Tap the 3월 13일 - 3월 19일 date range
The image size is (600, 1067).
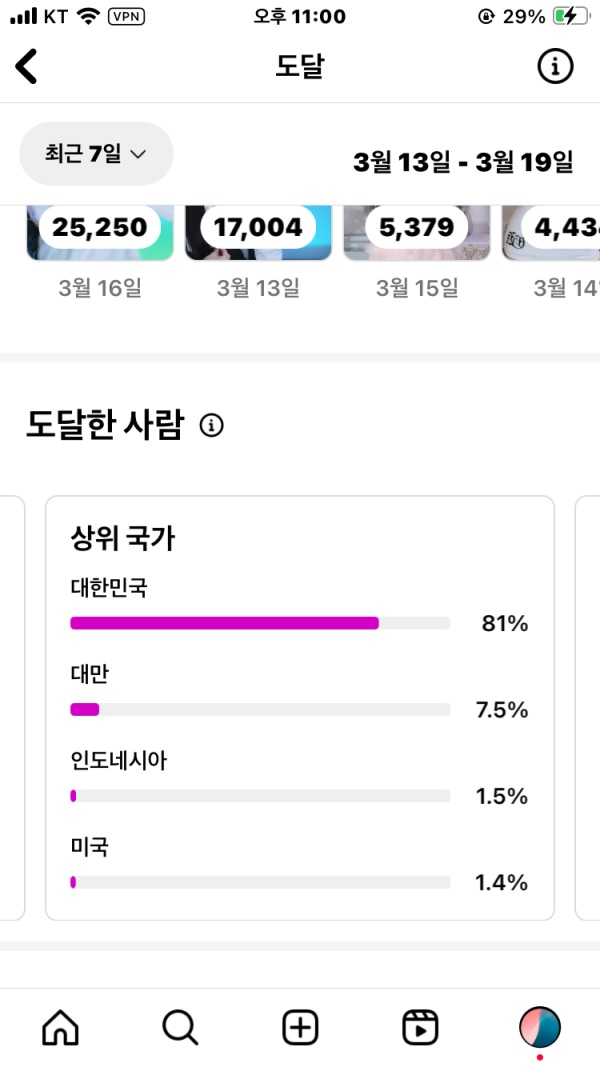coord(463,162)
